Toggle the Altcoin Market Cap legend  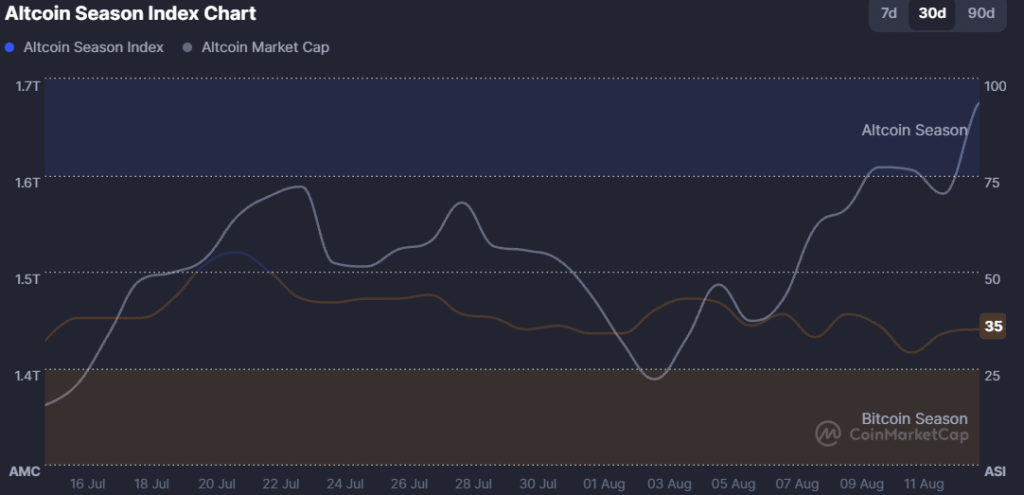coord(265,47)
